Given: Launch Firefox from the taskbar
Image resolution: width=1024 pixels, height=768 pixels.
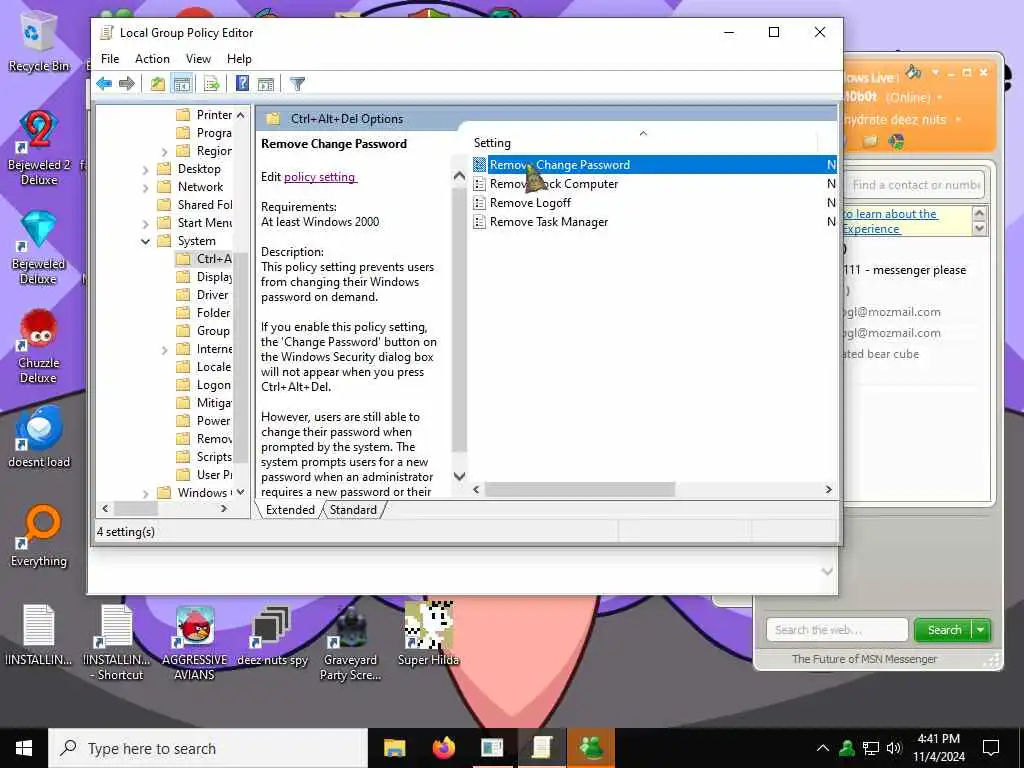Looking at the screenshot, I should tap(443, 748).
